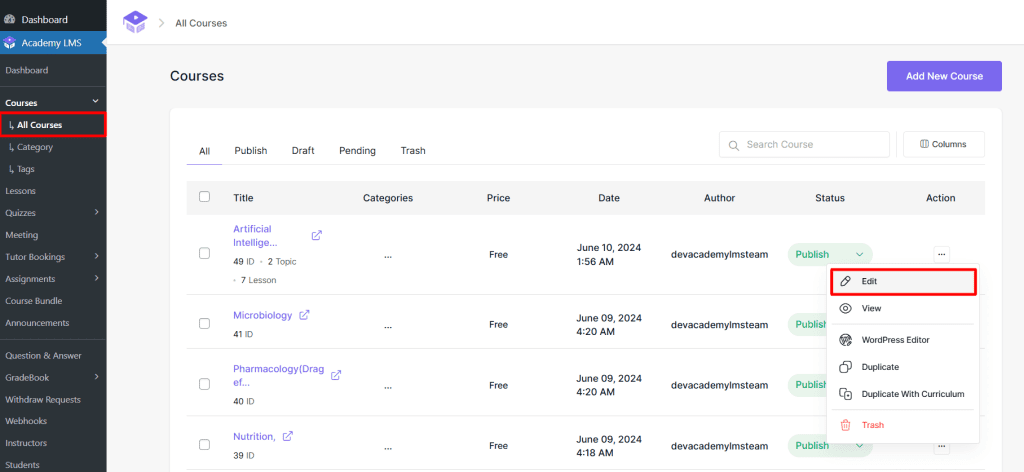Click the eye View icon in action menu

click(x=845, y=309)
